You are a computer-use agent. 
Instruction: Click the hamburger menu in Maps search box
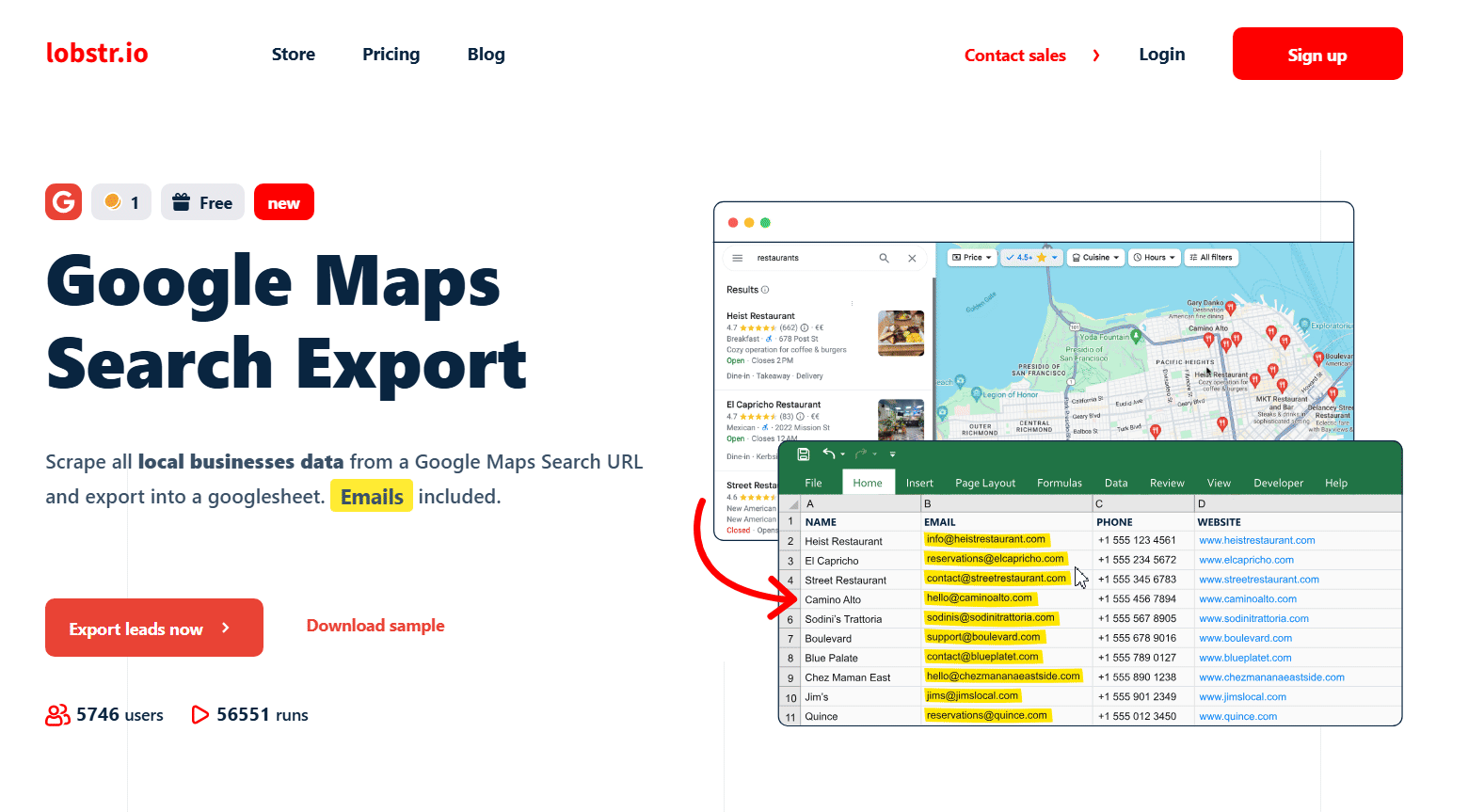[x=738, y=258]
